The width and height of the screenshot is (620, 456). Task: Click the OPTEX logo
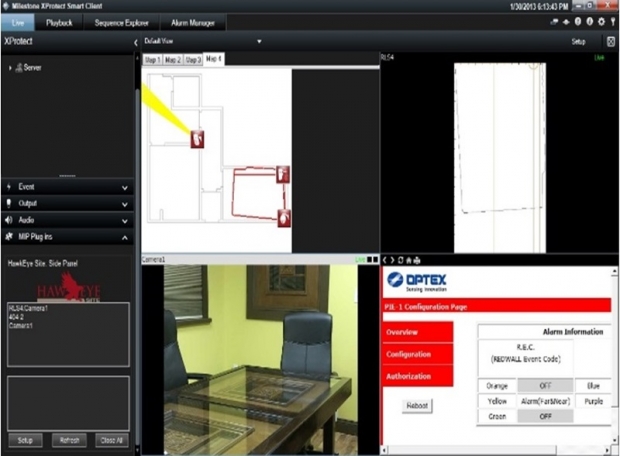[x=417, y=282]
